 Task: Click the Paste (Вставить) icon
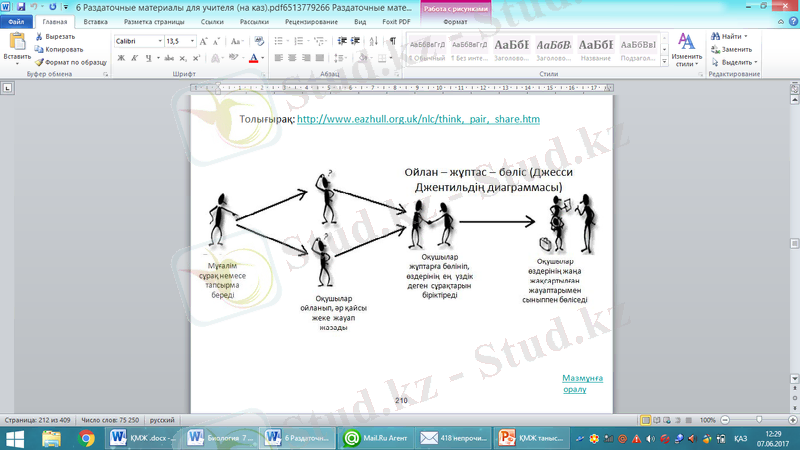click(16, 46)
